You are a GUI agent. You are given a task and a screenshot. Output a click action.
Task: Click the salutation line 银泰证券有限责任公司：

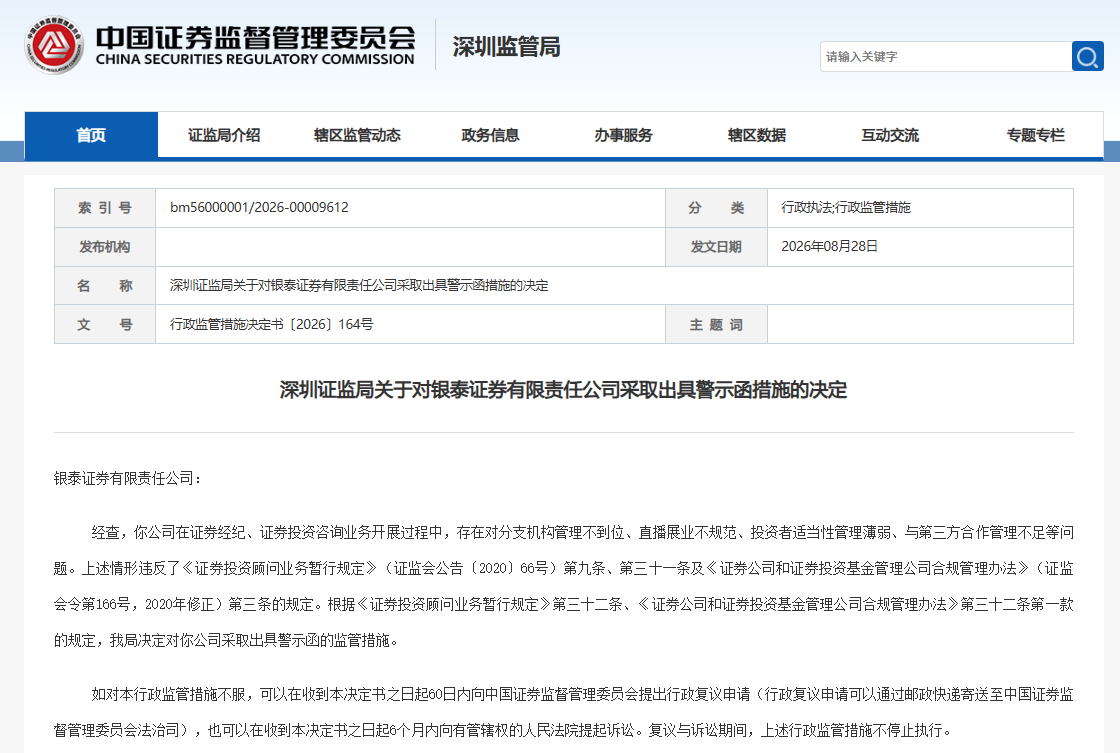coord(128,479)
